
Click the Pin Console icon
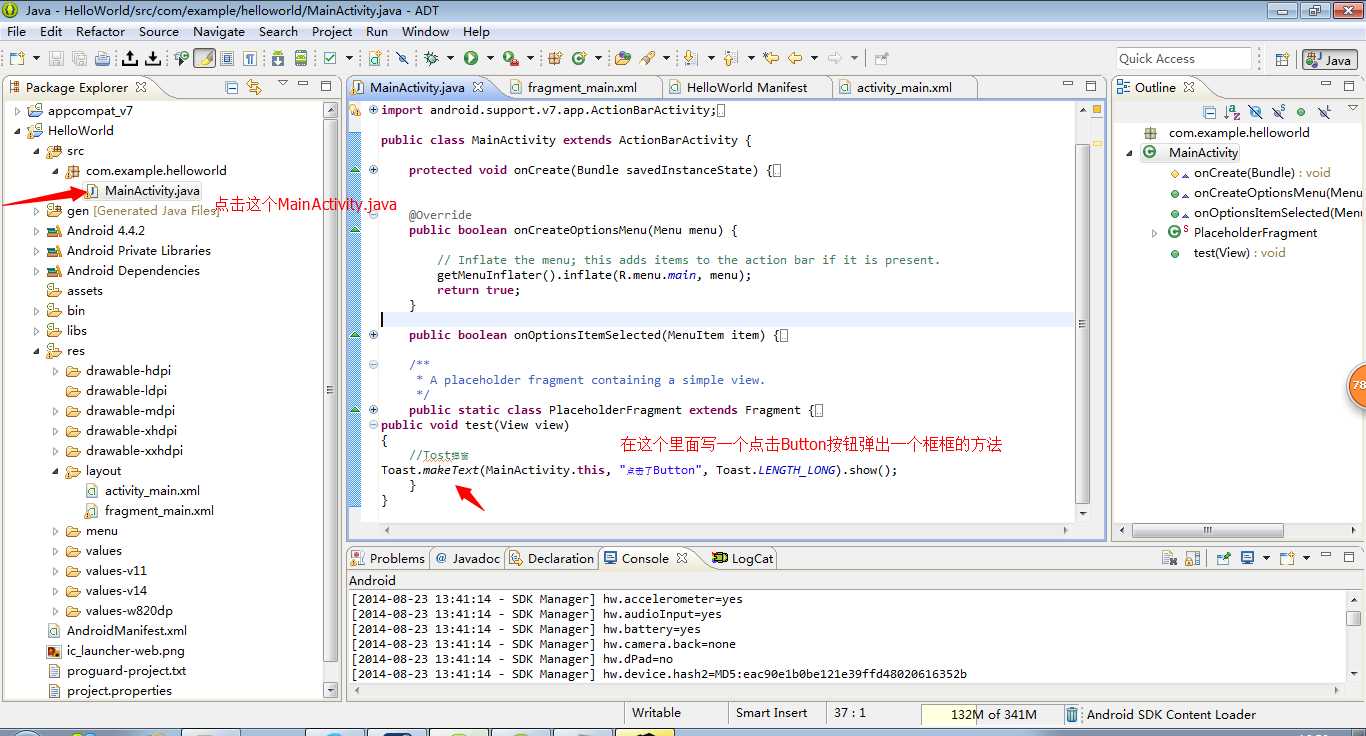[x=1224, y=557]
